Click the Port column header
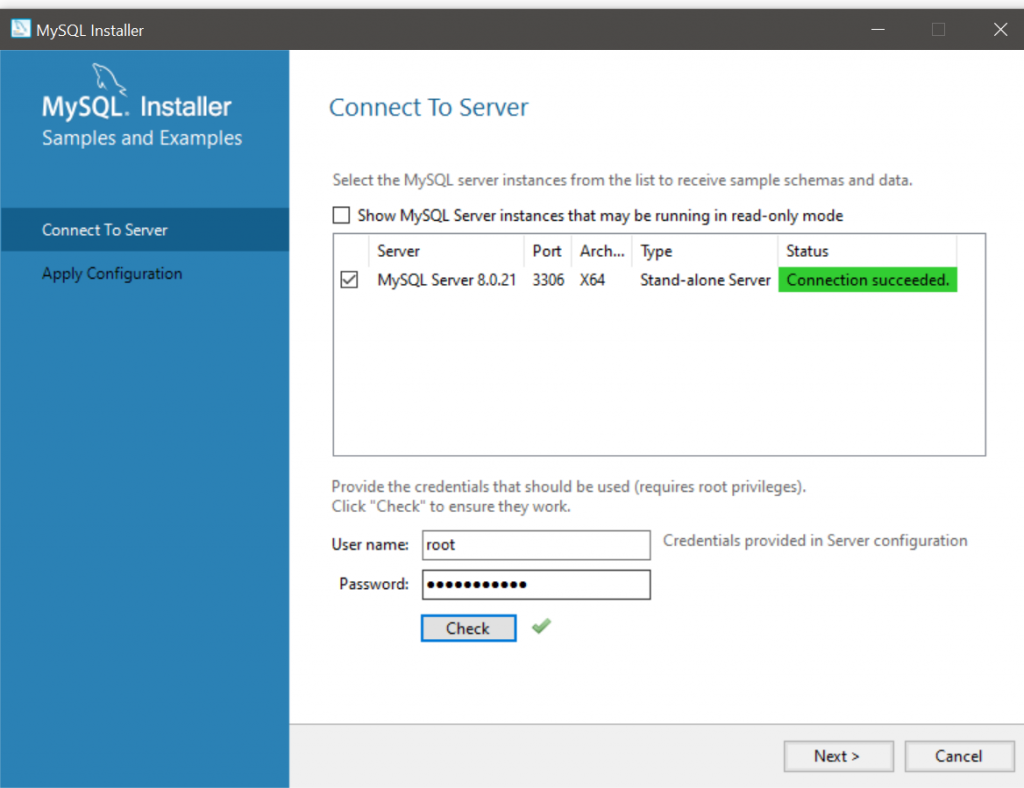This screenshot has width=1024, height=788. [547, 251]
